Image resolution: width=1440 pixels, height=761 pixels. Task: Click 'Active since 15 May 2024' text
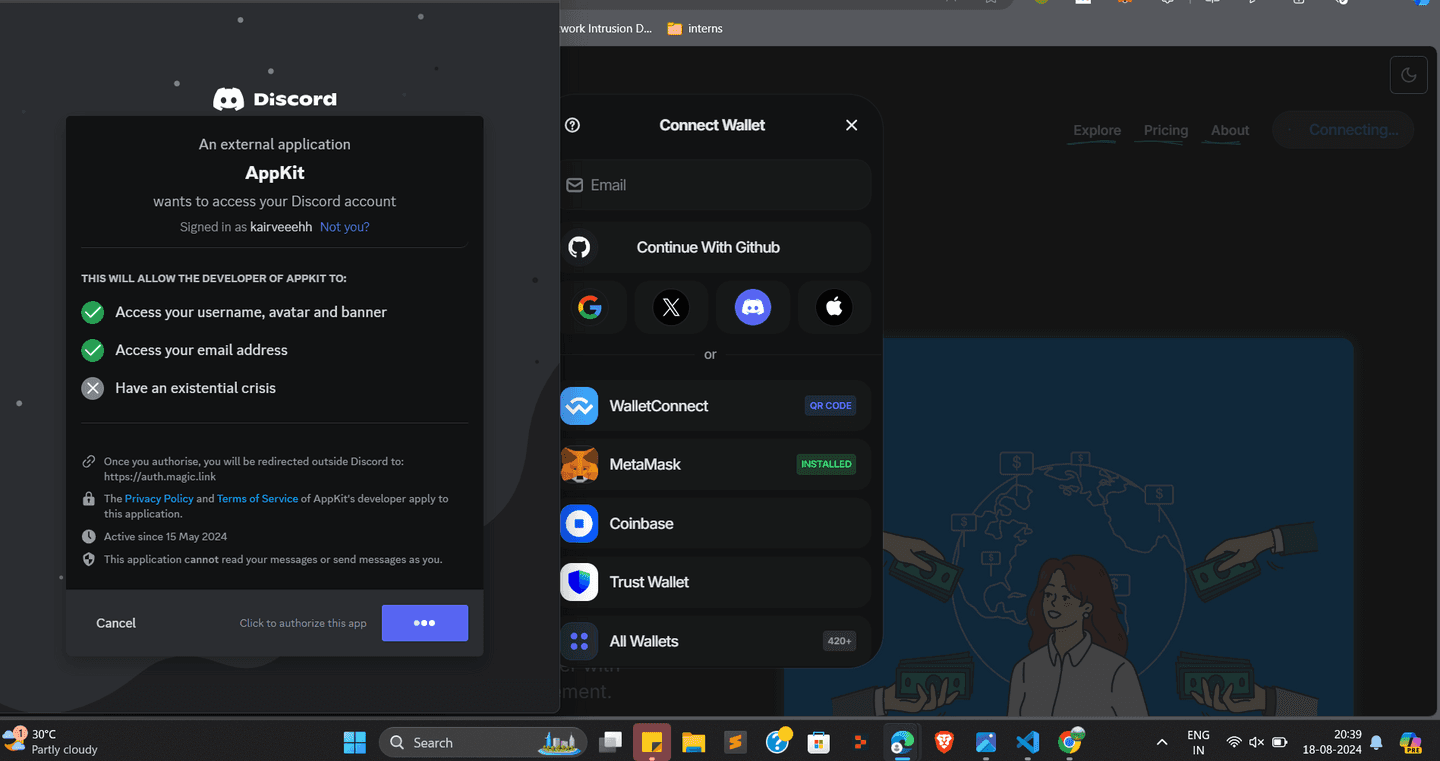[165, 537]
